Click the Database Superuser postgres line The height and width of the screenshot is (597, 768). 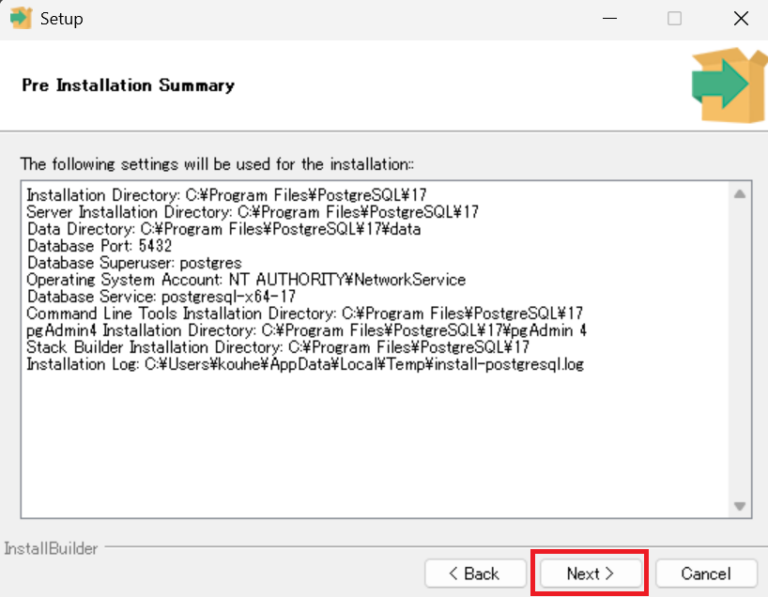click(134, 263)
